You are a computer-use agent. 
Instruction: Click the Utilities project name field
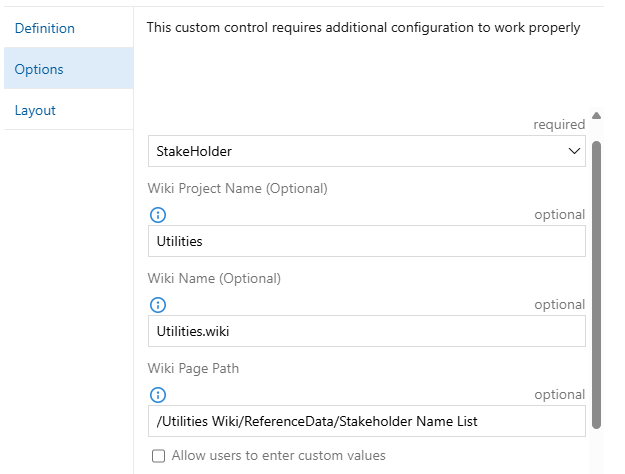tap(366, 241)
